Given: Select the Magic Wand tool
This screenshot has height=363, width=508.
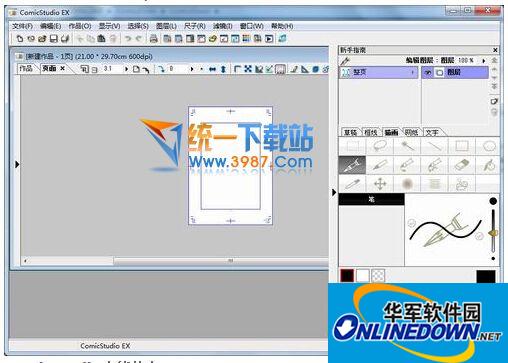Looking at the screenshot, I should [407, 146].
